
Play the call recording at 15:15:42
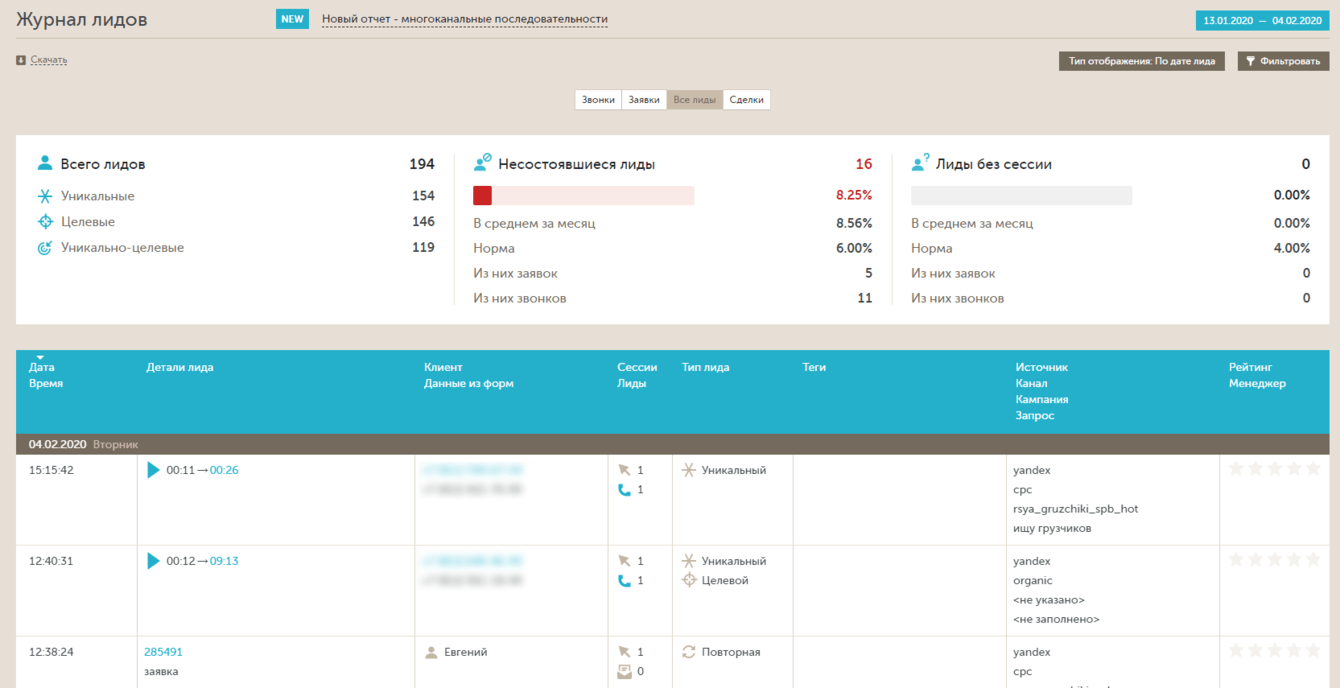(x=153, y=470)
